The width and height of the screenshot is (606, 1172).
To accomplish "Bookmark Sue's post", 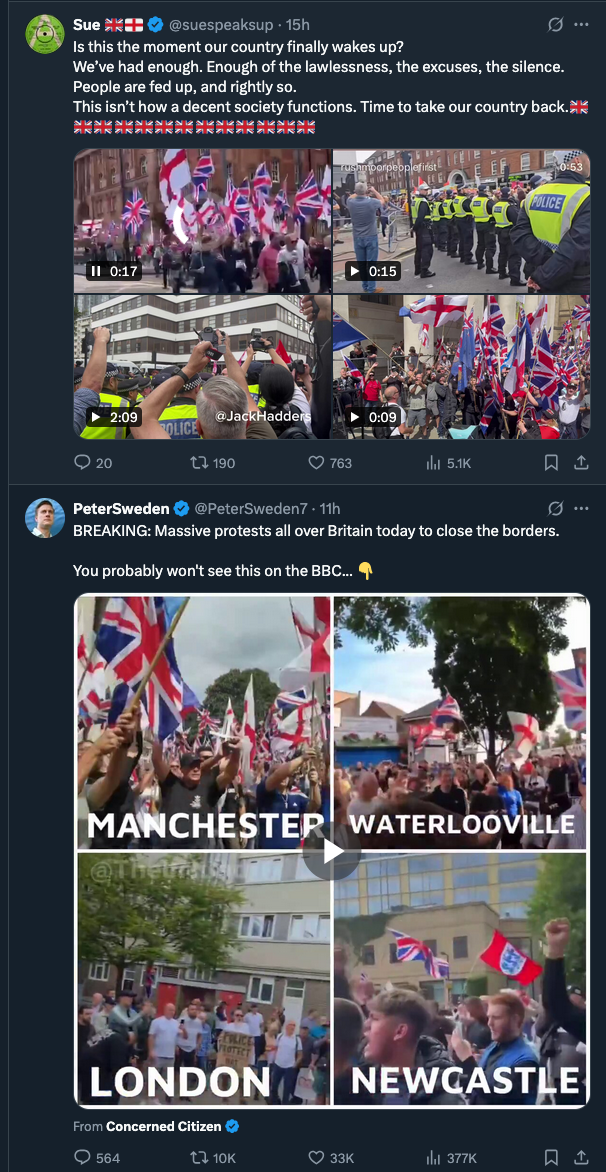I will point(551,463).
